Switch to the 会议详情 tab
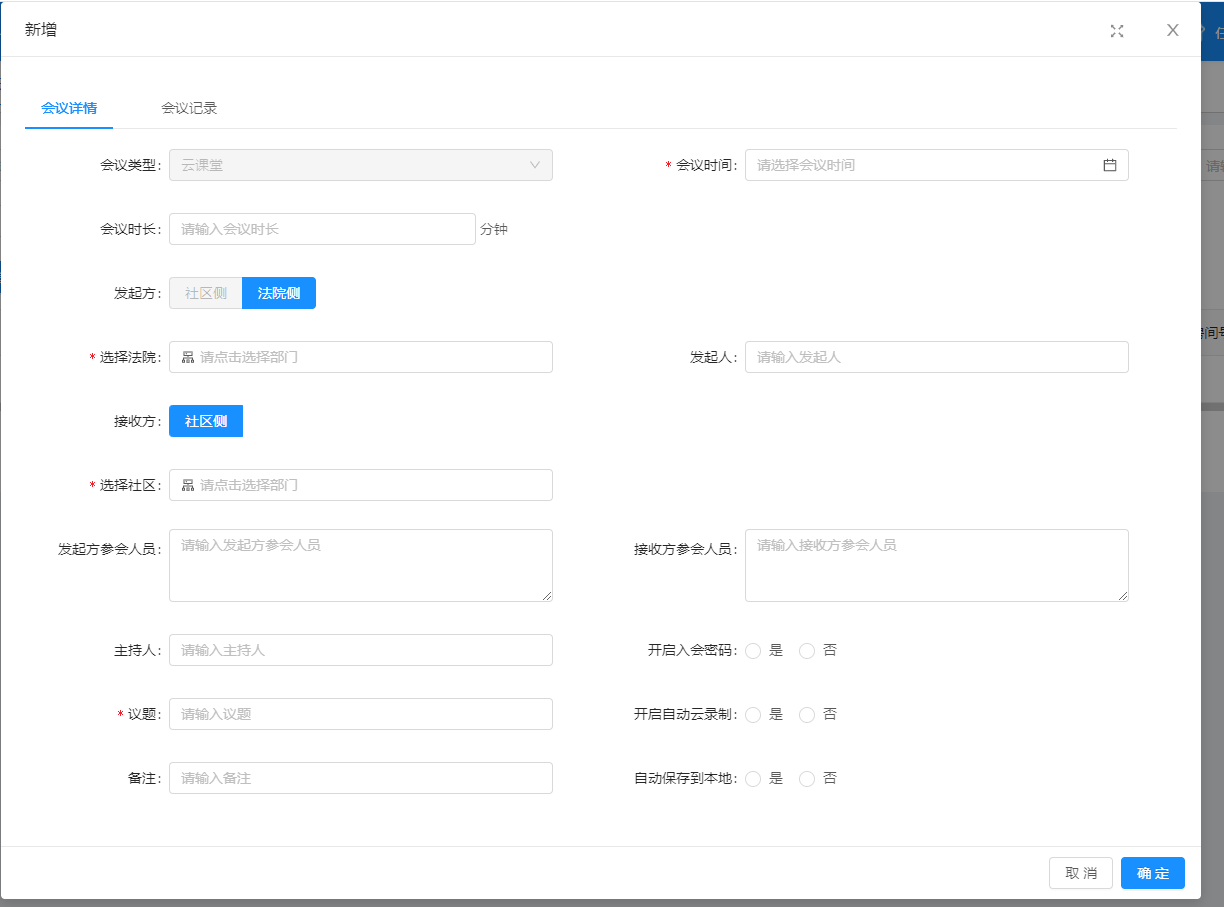This screenshot has height=907, width=1224. [69, 108]
